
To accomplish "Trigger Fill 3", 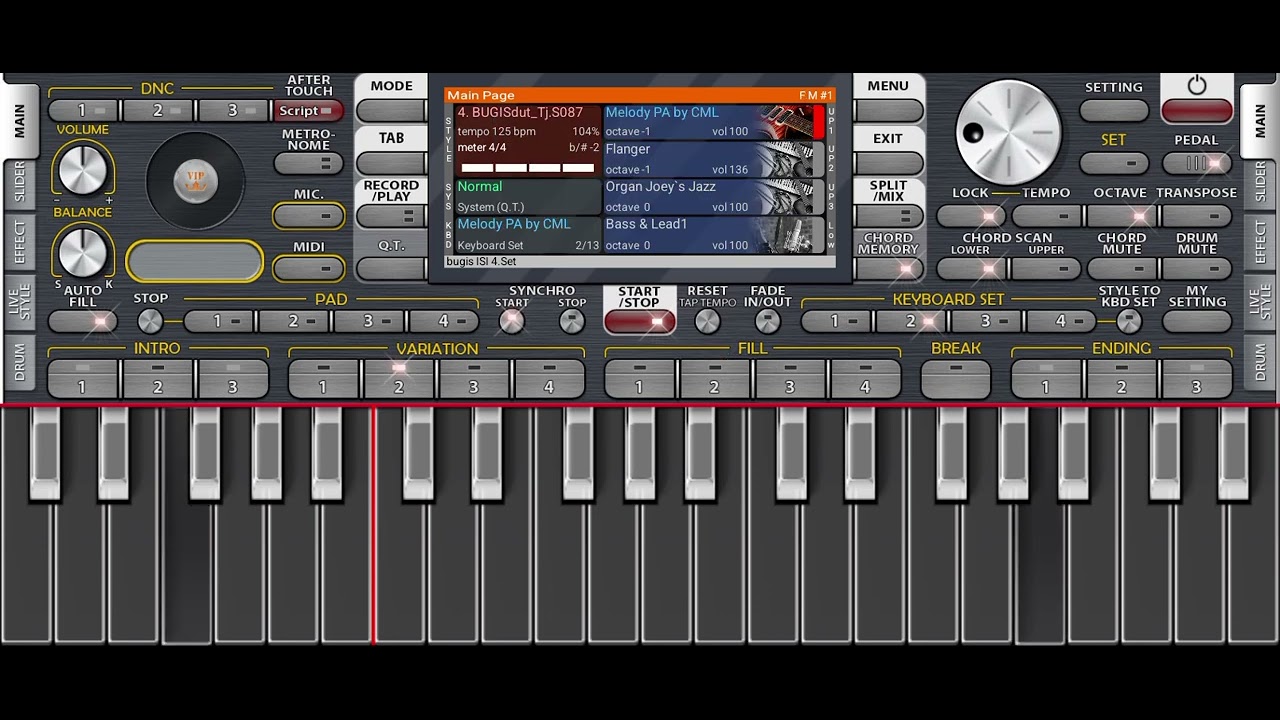I will click(790, 379).
